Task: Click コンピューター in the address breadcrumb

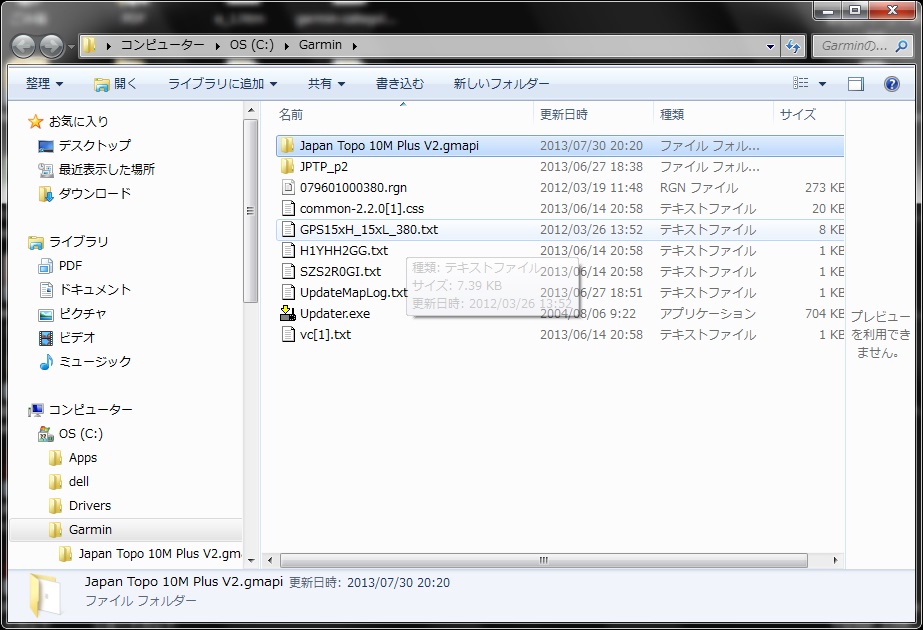Action: click(162, 45)
